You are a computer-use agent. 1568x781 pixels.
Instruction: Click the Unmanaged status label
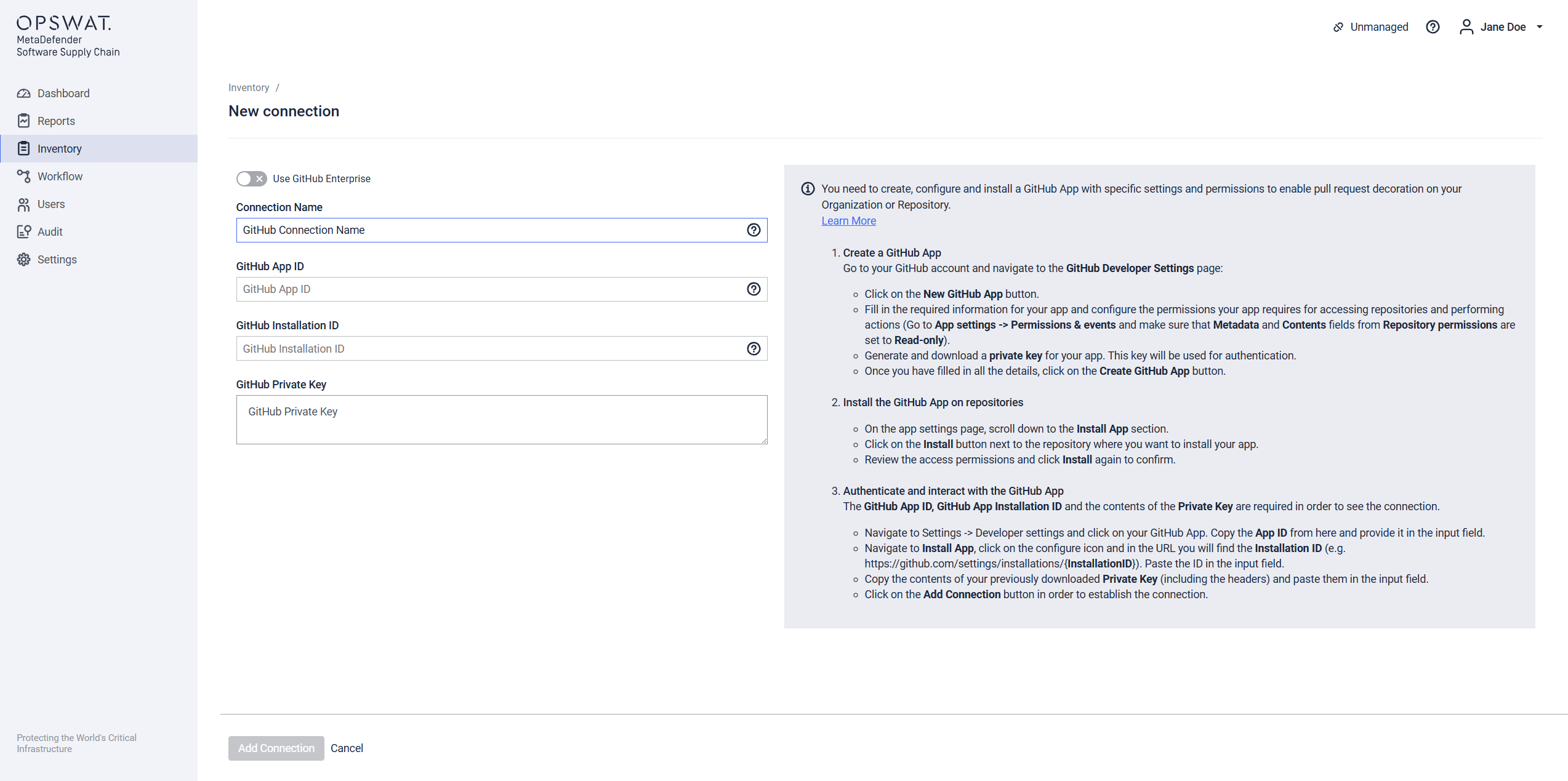pos(1379,27)
